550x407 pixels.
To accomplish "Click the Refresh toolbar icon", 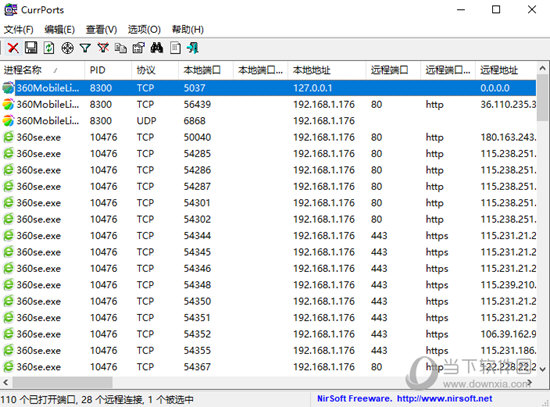I will 49,48.
